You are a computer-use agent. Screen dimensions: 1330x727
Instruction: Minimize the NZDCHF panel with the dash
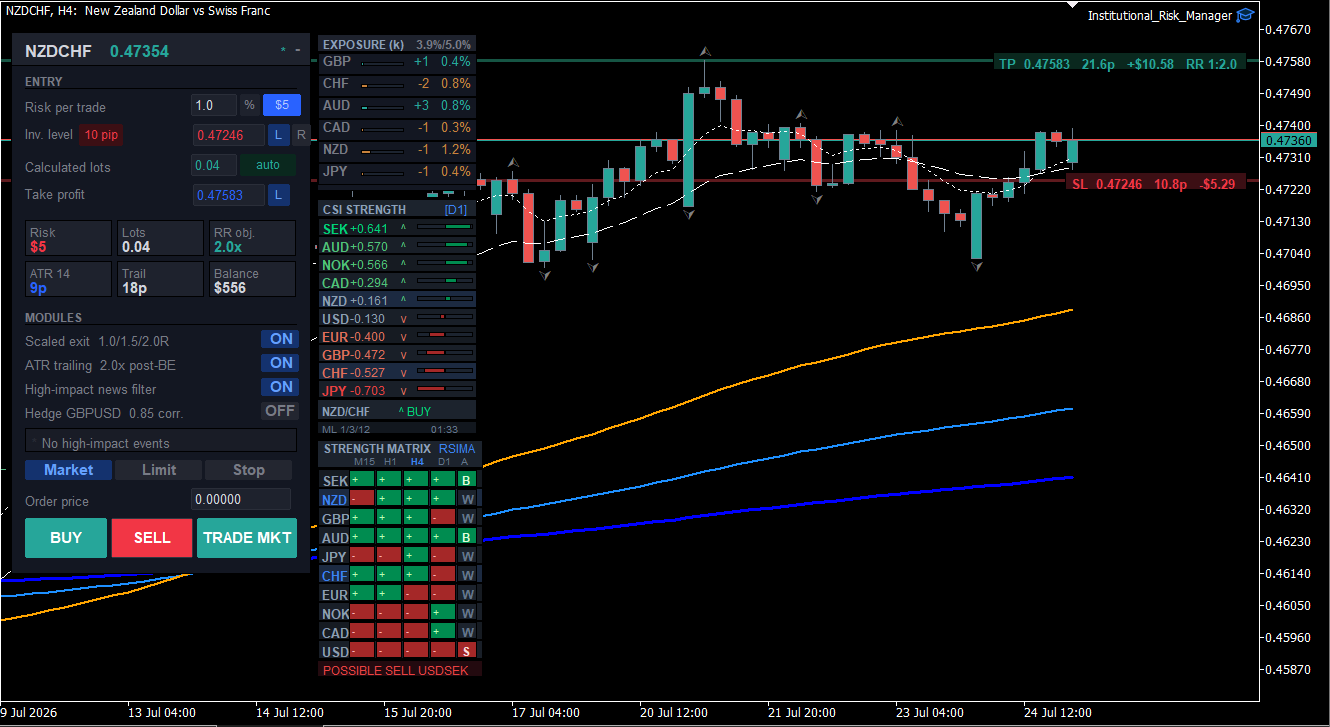[x=298, y=50]
